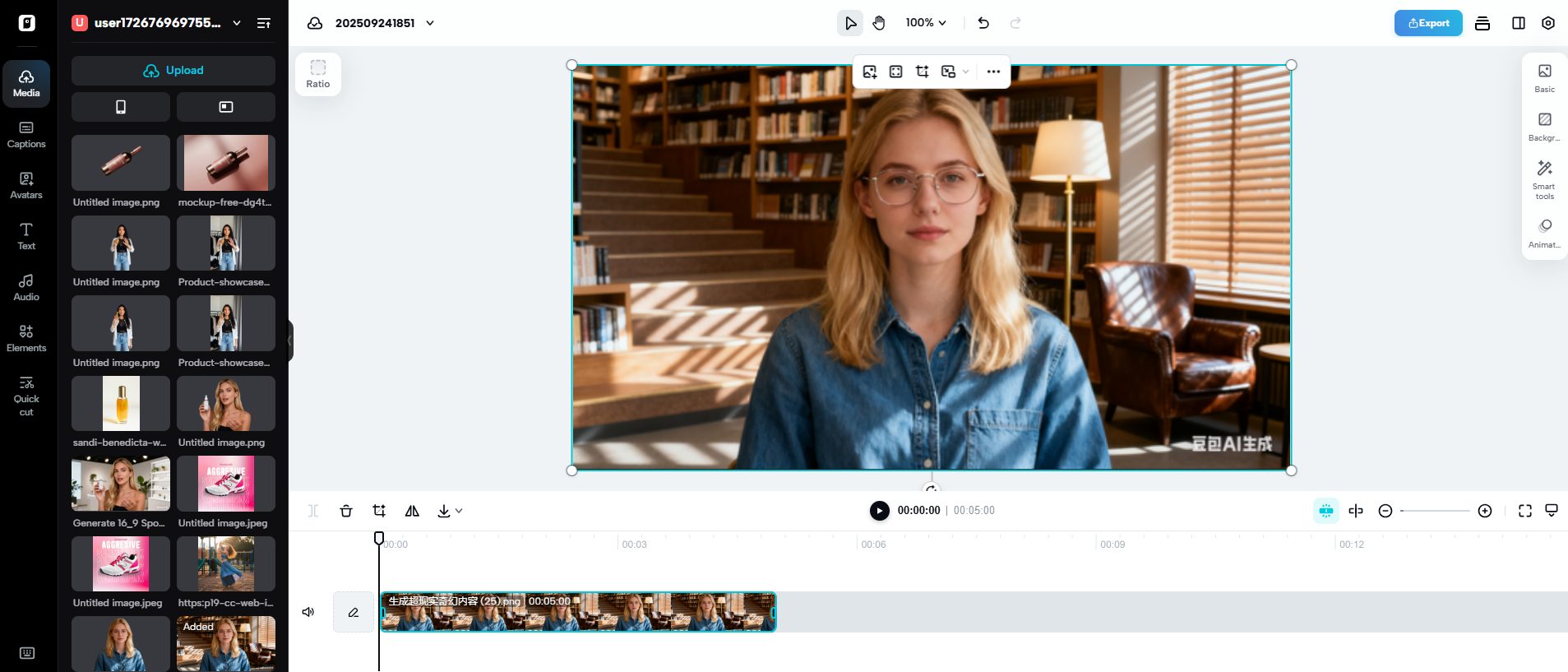The image size is (1568, 672).
Task: Open the Elements tab
Action: 26,339
